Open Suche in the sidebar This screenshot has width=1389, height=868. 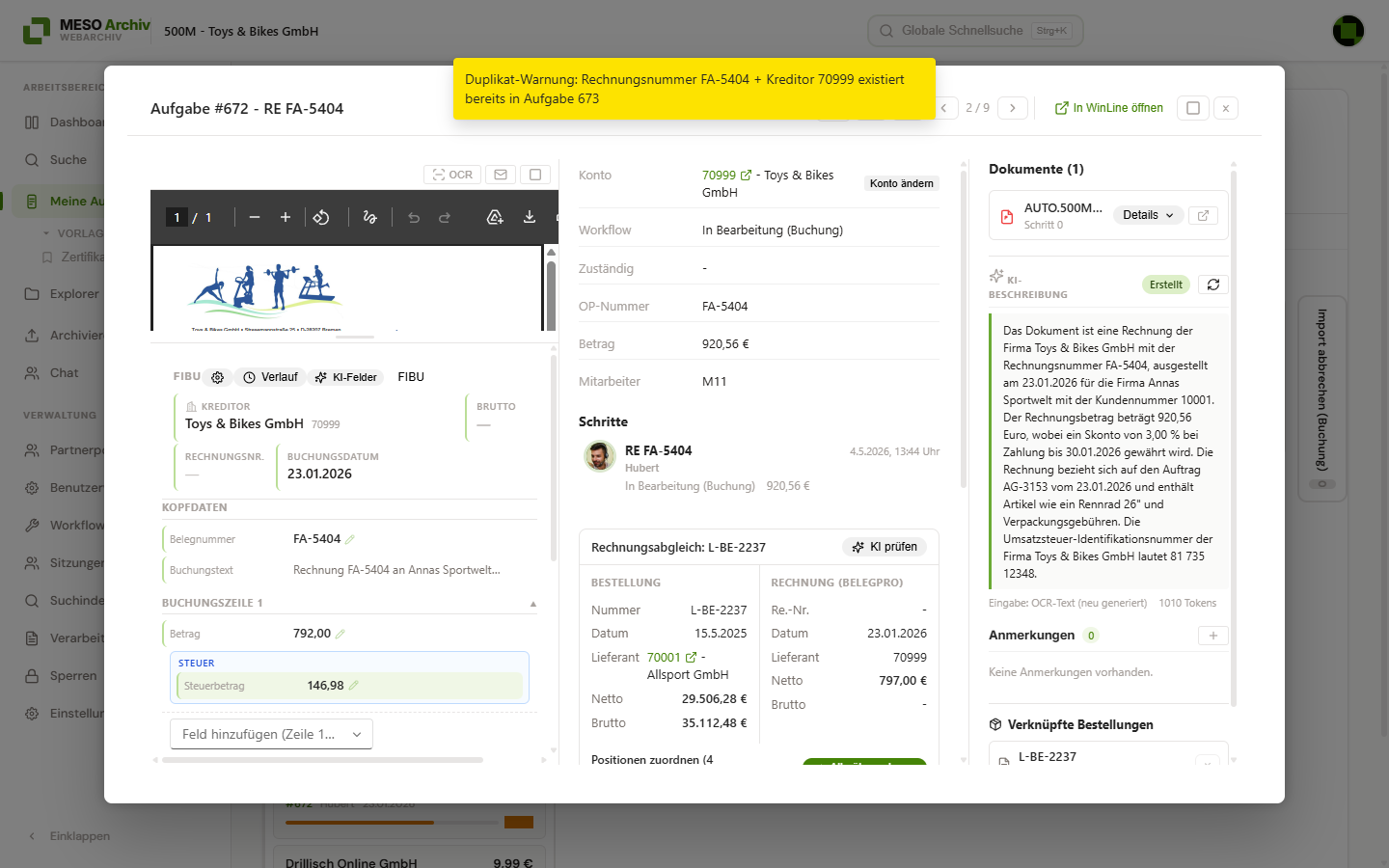tap(58, 160)
